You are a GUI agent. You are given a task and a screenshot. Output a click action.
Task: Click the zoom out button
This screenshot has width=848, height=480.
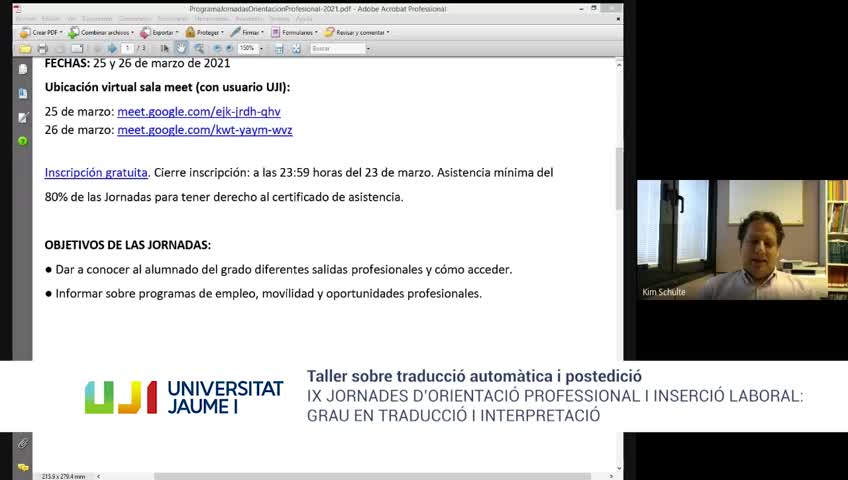[217, 49]
